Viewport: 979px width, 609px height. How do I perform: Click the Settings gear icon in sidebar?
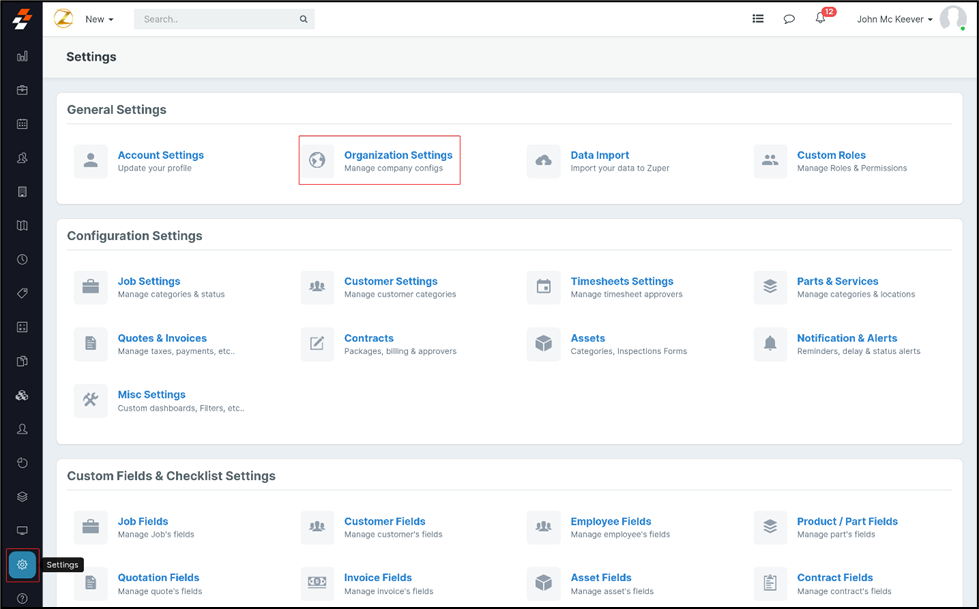(22, 565)
